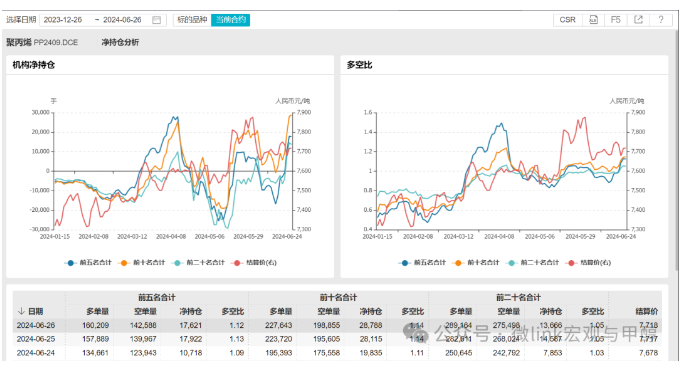Click 多空比 header under 前二十名合计 group
The width and height of the screenshot is (683, 365).
[593, 311]
